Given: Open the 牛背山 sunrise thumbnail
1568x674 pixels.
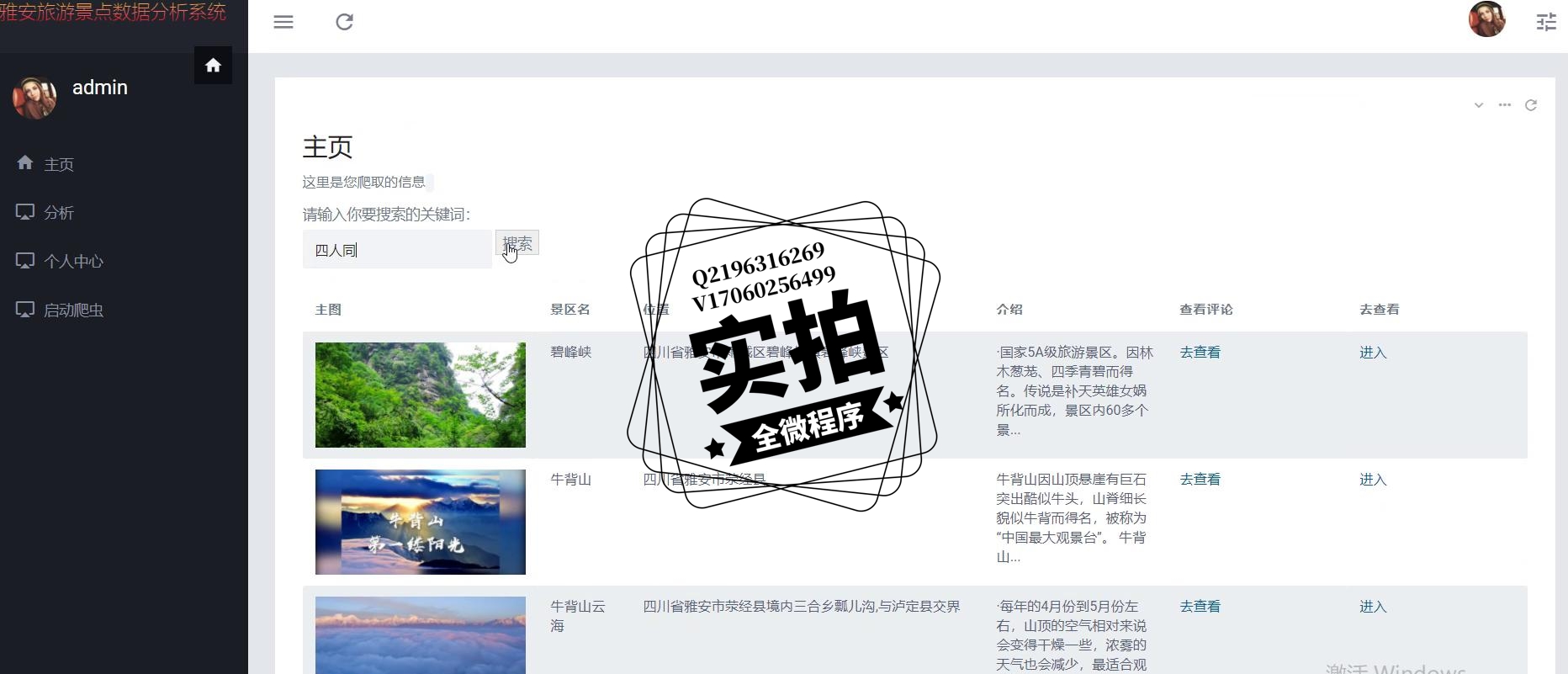Looking at the screenshot, I should (x=421, y=522).
